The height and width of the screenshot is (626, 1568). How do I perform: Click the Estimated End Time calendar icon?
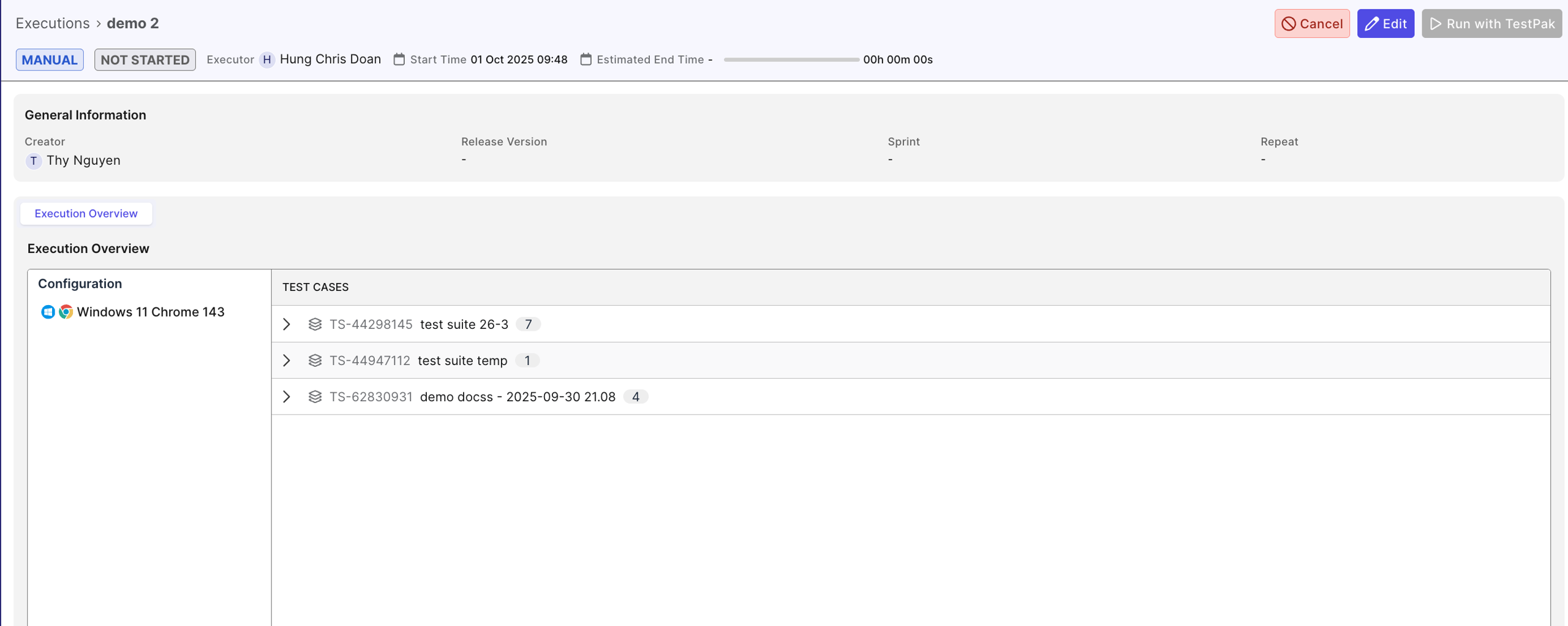(586, 59)
